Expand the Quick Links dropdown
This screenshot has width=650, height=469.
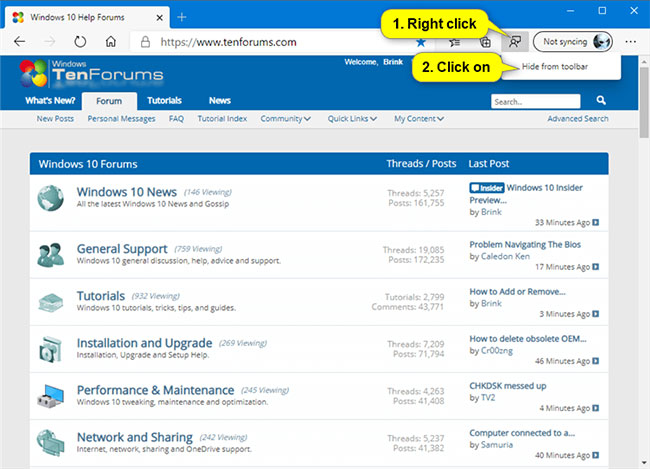[352, 119]
